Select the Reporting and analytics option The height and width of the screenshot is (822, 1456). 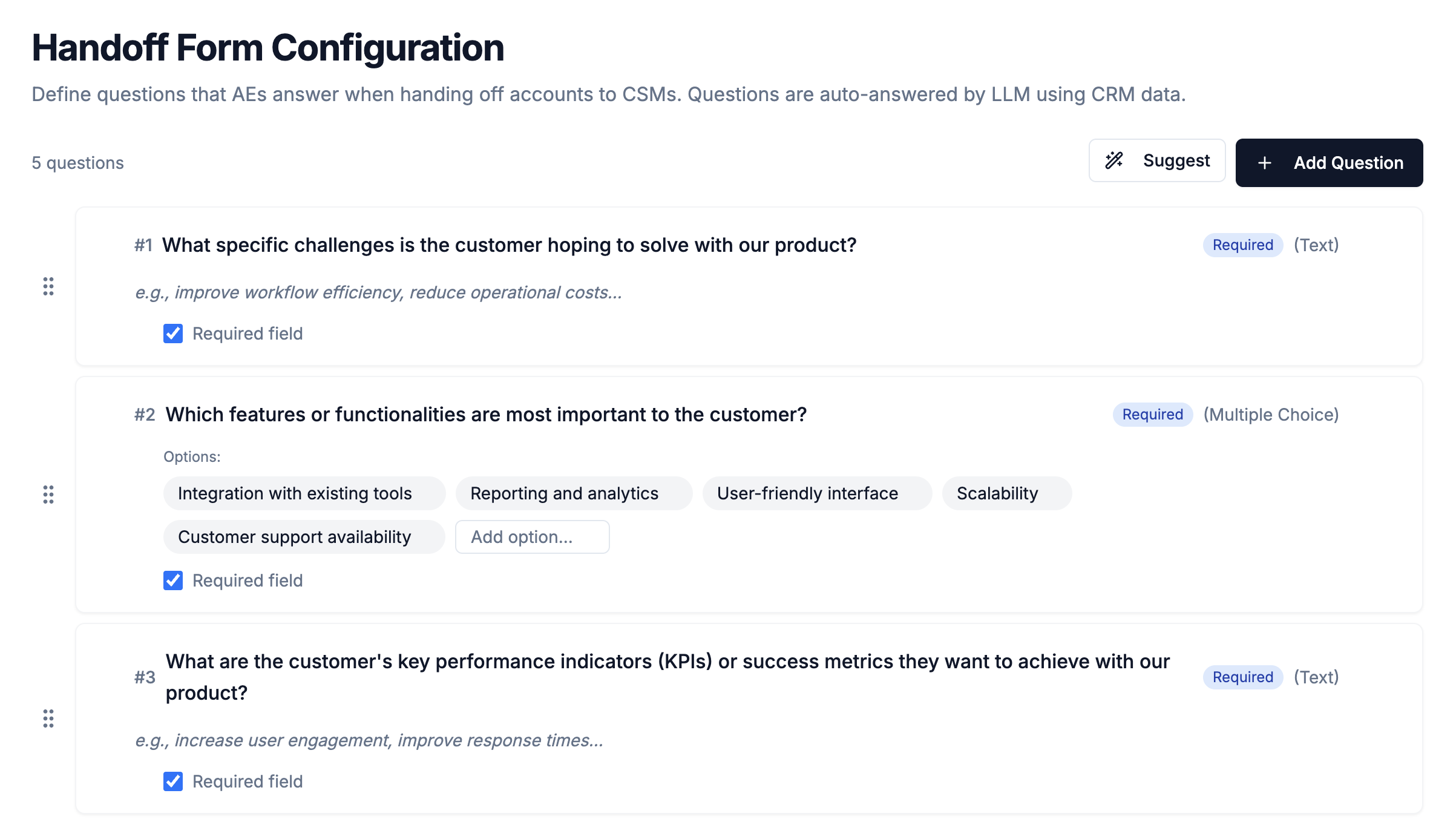(x=573, y=493)
